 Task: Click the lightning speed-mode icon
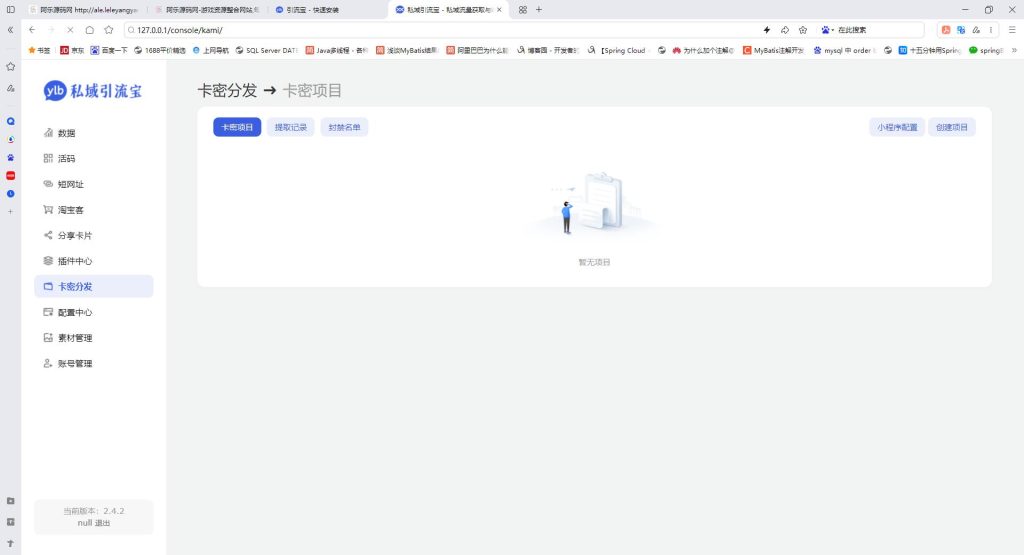tap(767, 30)
